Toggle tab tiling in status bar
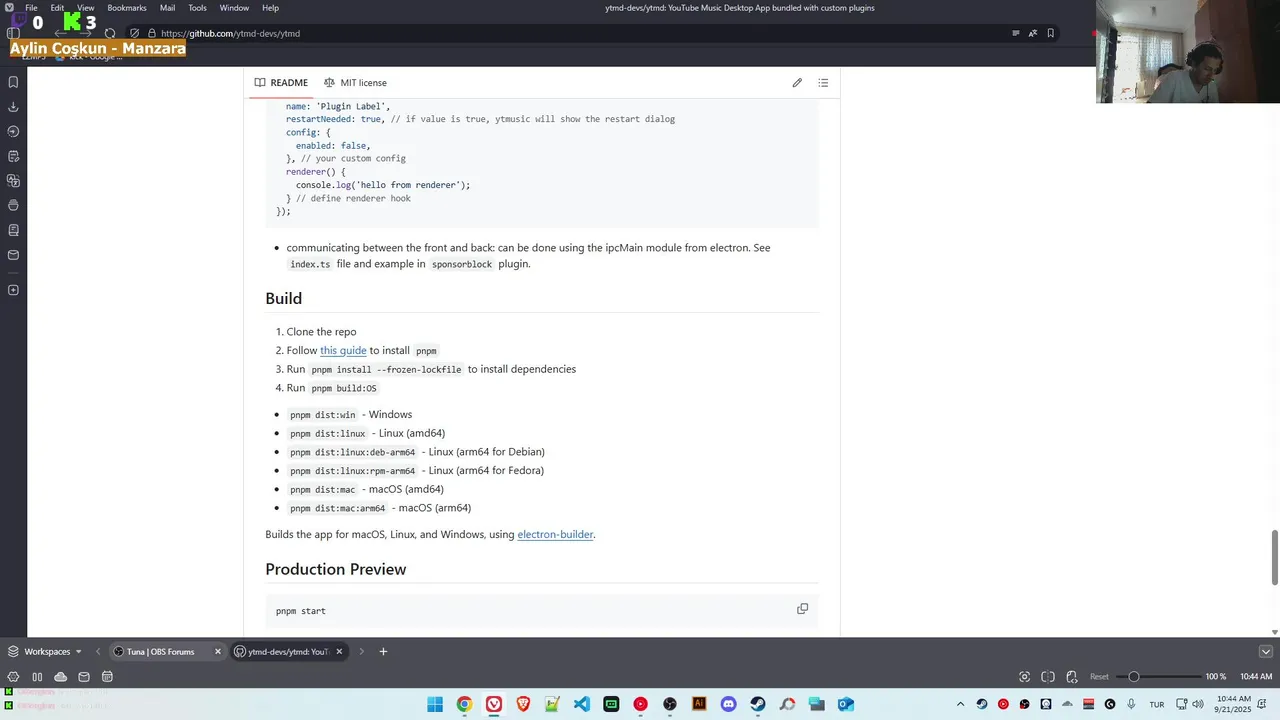Image resolution: width=1280 pixels, height=720 pixels. pos(37,677)
